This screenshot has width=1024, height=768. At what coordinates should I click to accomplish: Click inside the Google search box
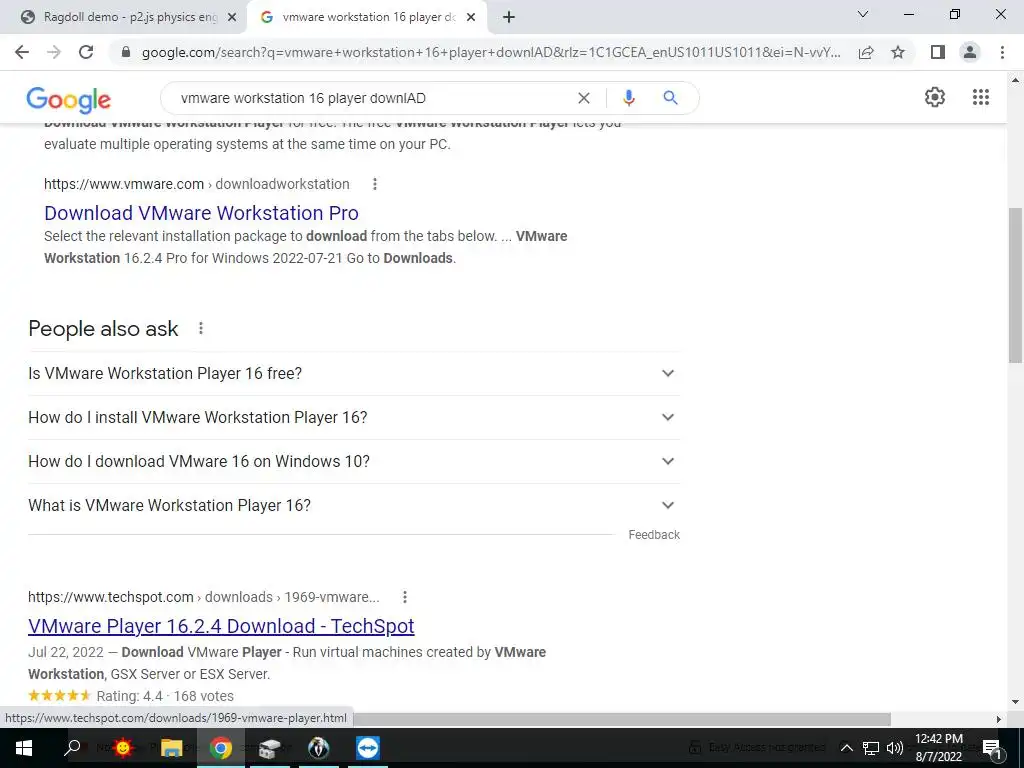click(372, 98)
